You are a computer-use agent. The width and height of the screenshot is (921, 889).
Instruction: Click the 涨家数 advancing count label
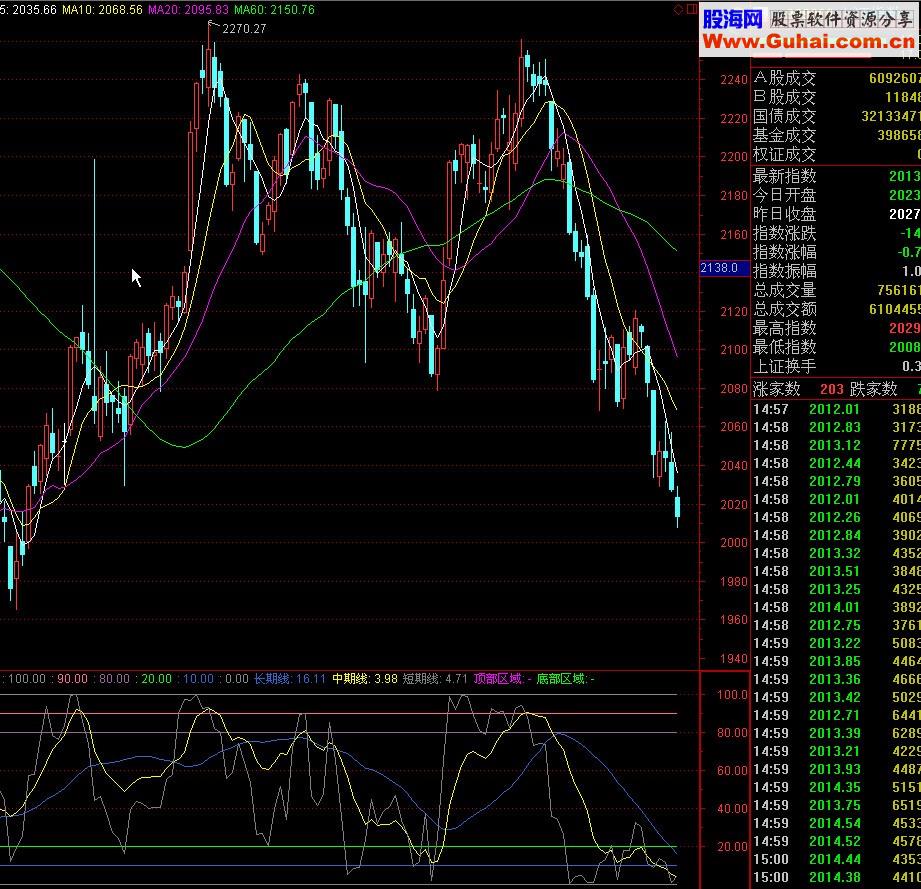[x=777, y=389]
